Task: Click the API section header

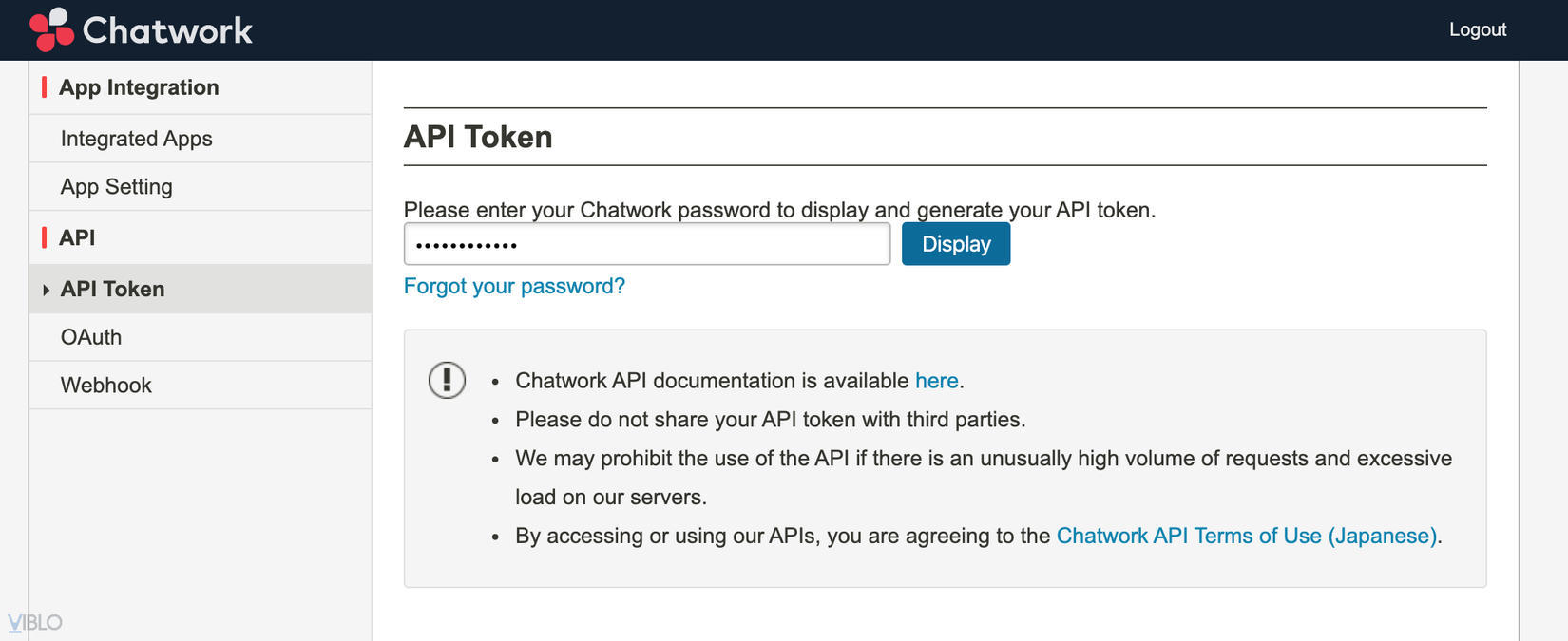Action: [77, 237]
